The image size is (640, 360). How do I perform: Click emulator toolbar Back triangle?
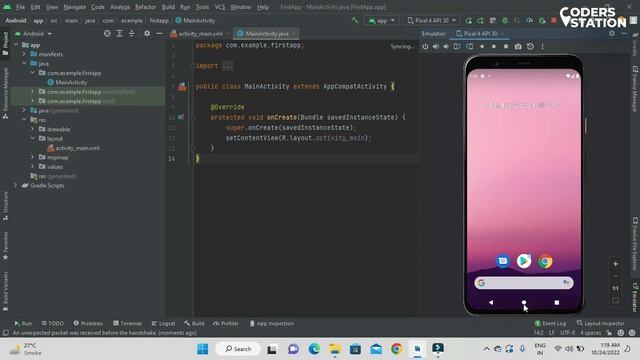click(482, 47)
